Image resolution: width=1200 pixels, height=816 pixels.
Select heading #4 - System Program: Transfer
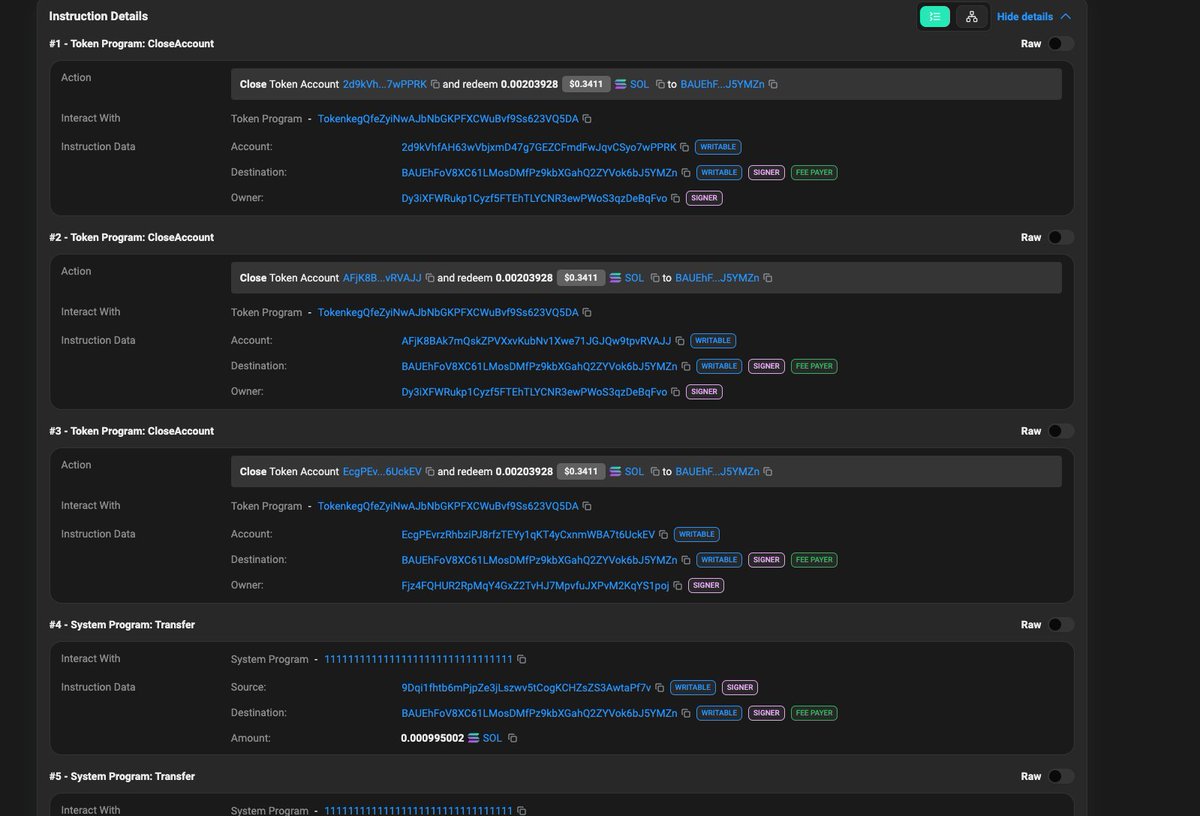click(122, 625)
